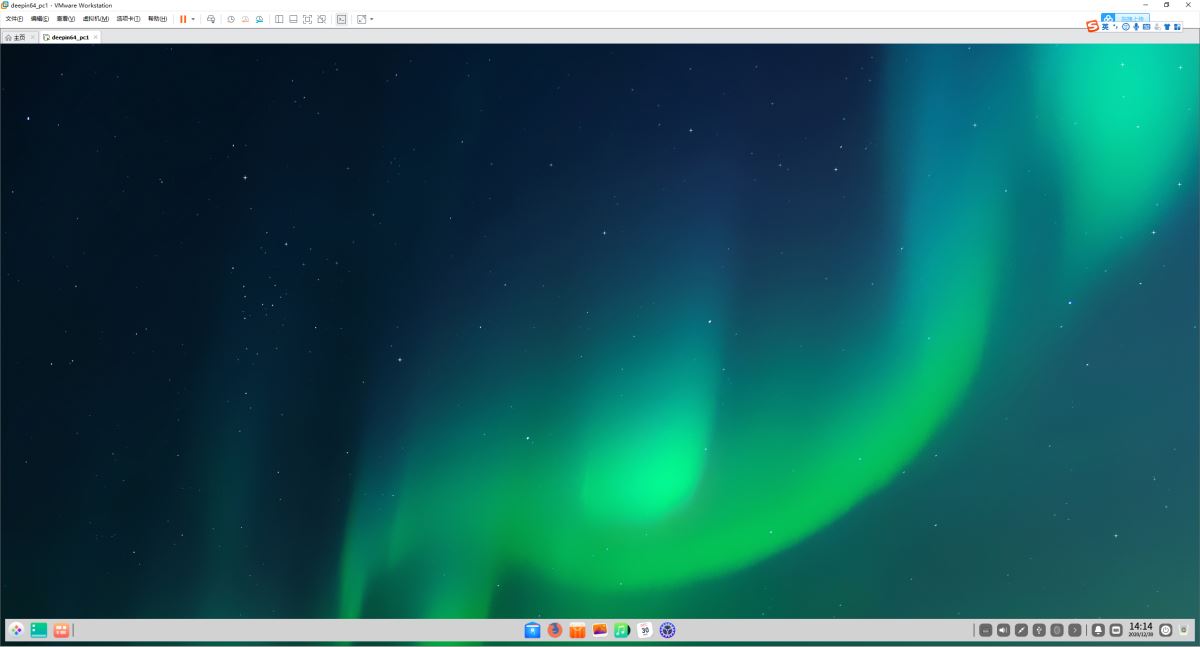1200x647 pixels.
Task: Click the VMware take snapshot clock icon
Action: pyautogui.click(x=230, y=19)
